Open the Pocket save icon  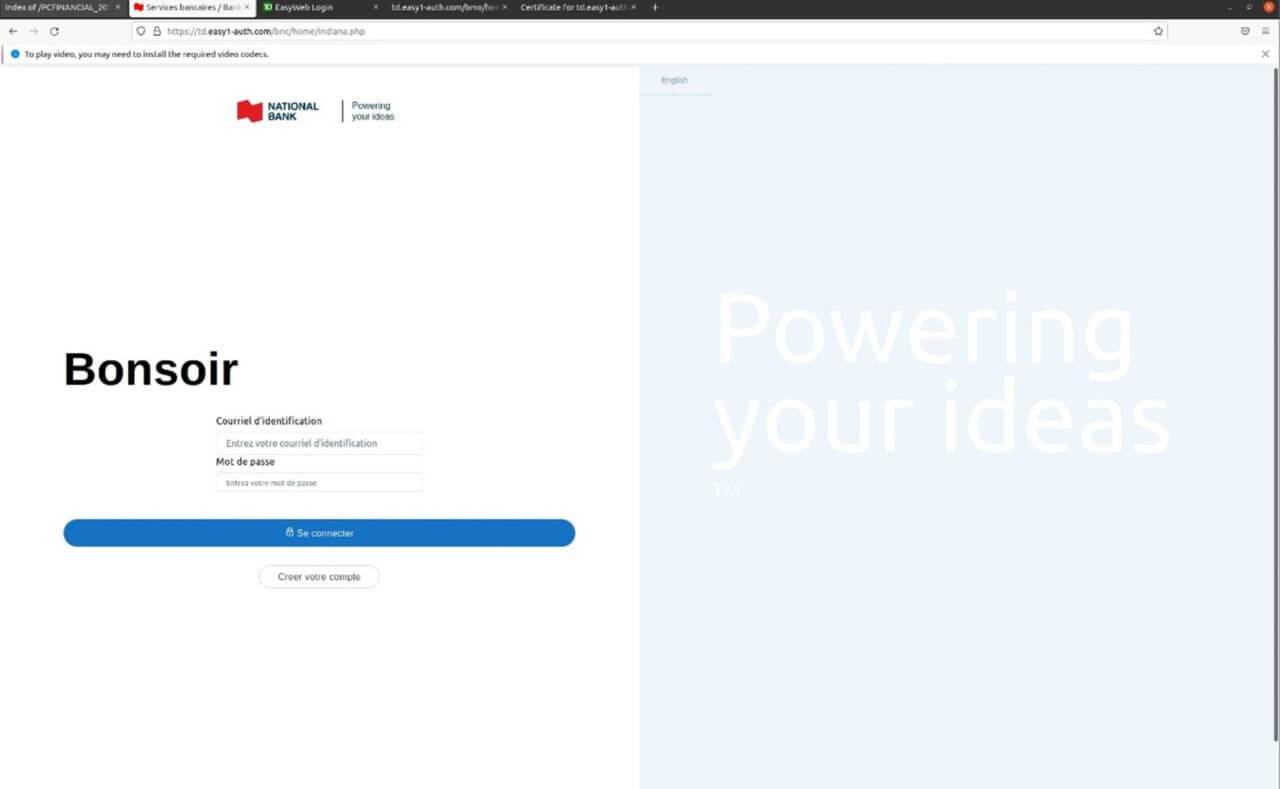pyautogui.click(x=1245, y=31)
